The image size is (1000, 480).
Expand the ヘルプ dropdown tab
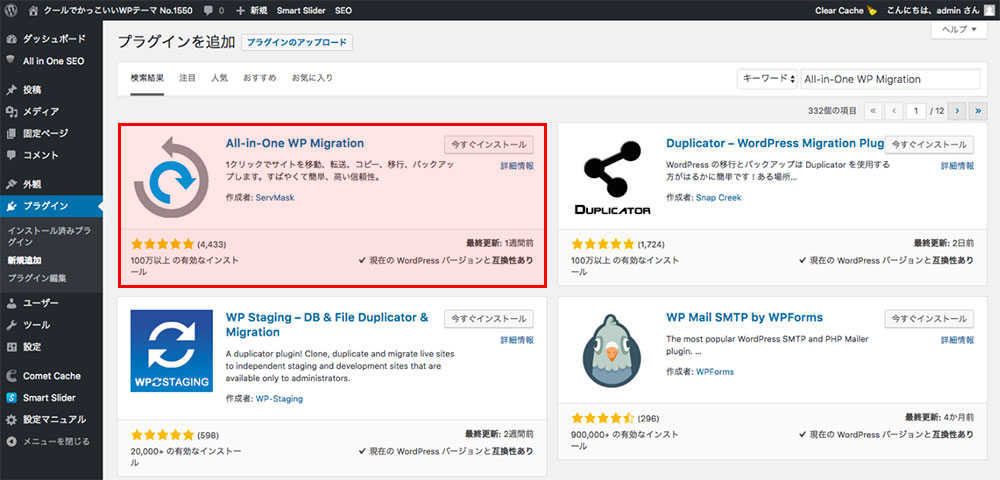[959, 30]
